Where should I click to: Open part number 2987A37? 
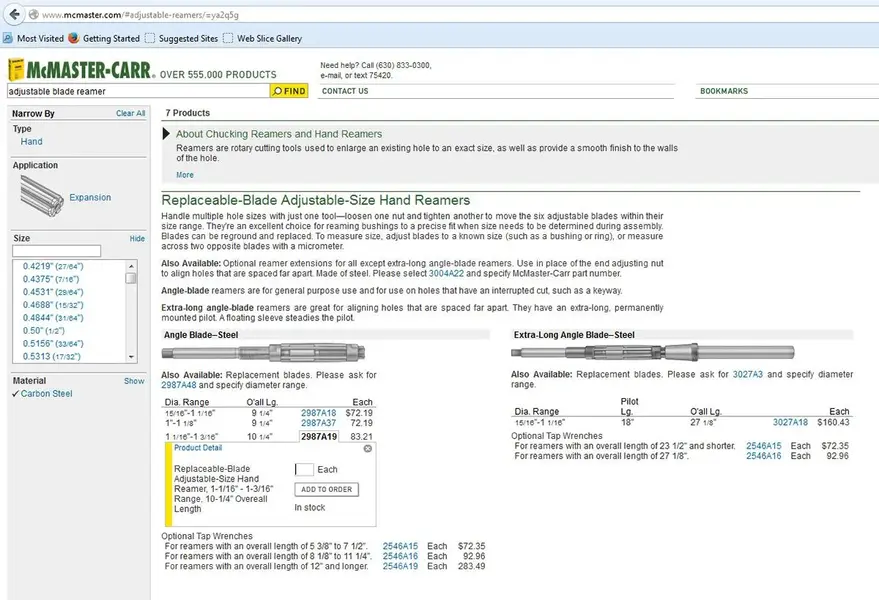tap(318, 423)
